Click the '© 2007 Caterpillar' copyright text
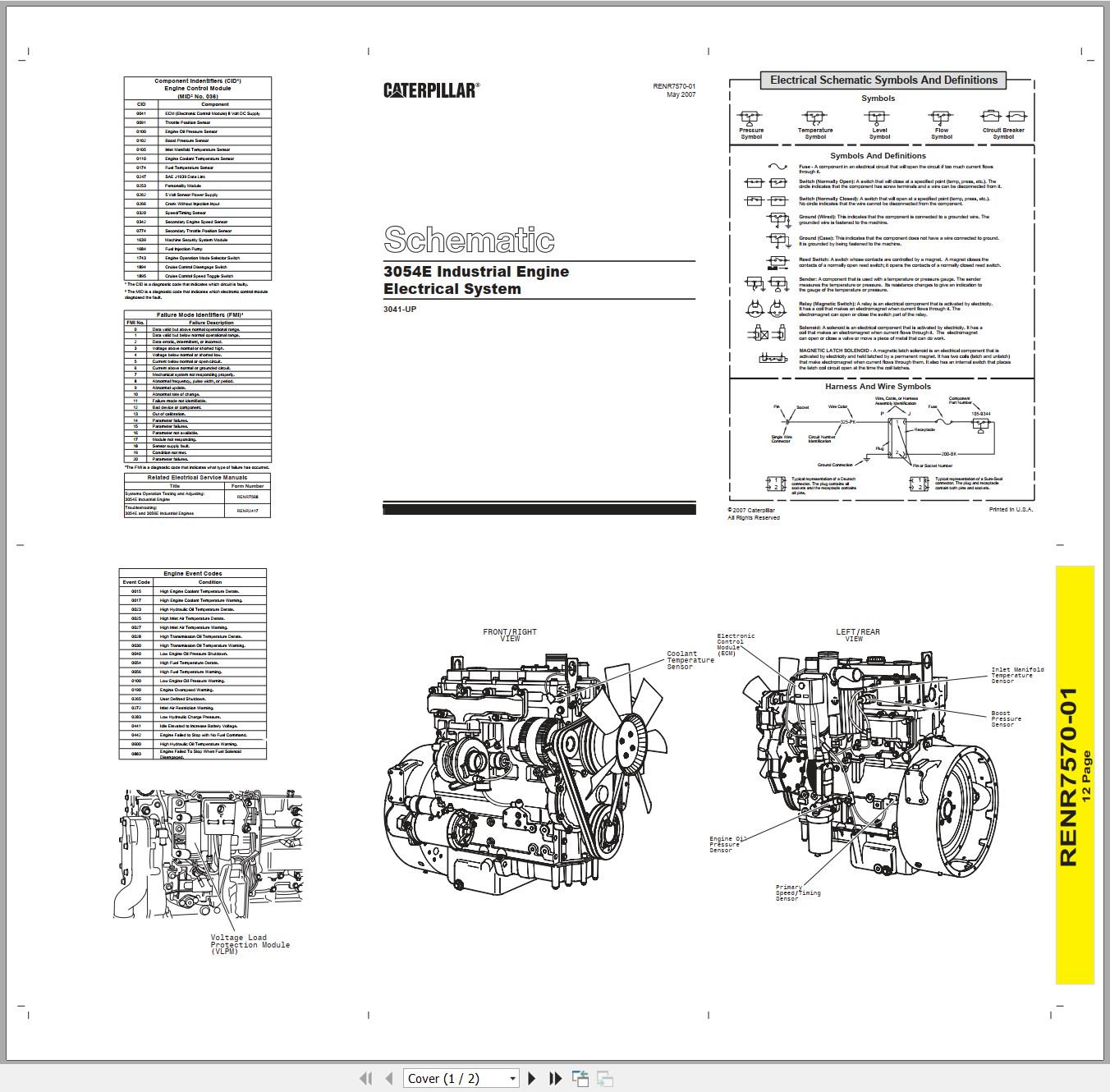The height and width of the screenshot is (1092, 1110). coord(751,510)
